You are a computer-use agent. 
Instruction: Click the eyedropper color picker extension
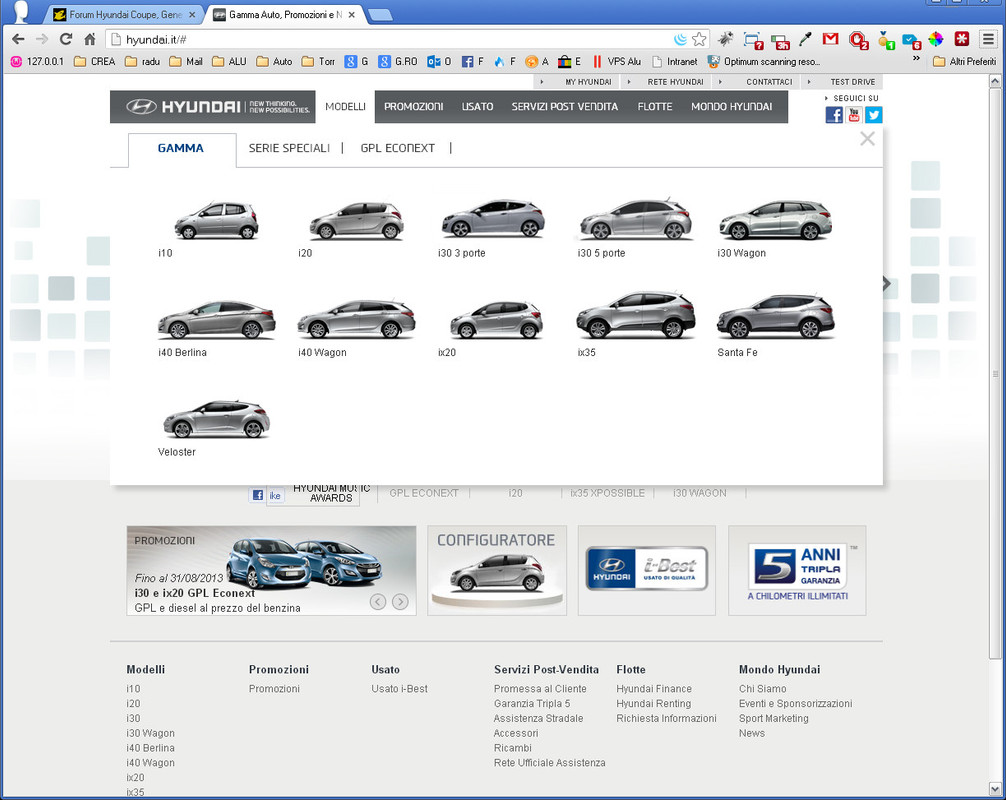pos(805,40)
